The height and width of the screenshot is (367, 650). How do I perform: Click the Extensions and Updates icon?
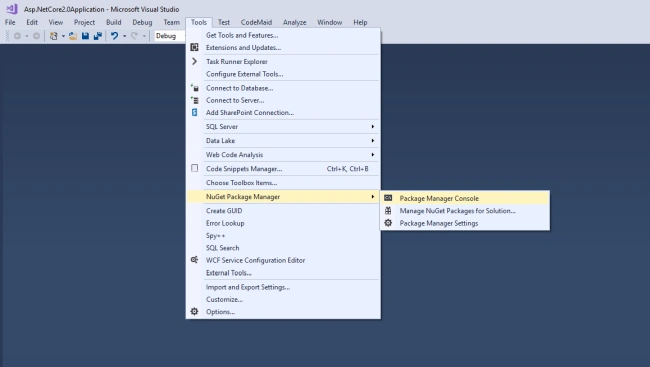point(194,47)
